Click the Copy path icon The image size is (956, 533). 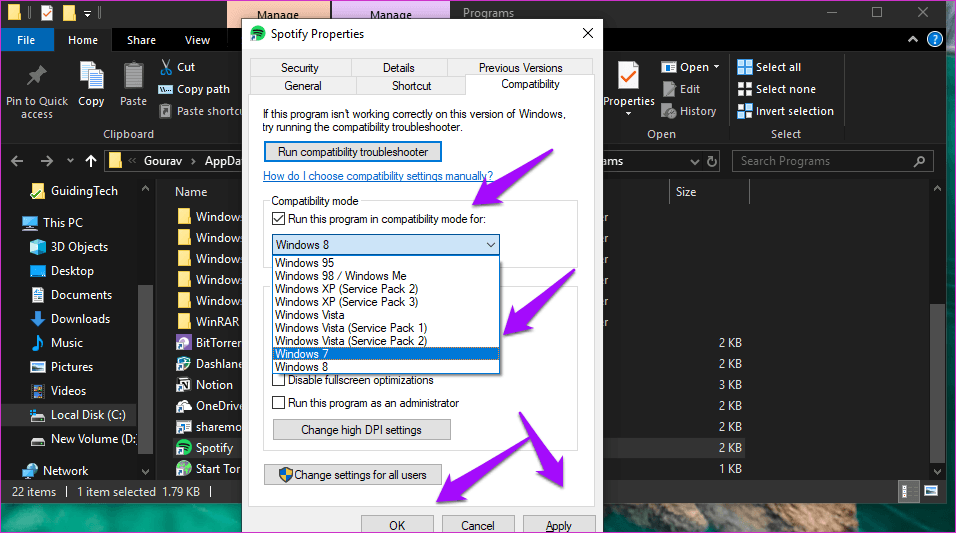165,89
